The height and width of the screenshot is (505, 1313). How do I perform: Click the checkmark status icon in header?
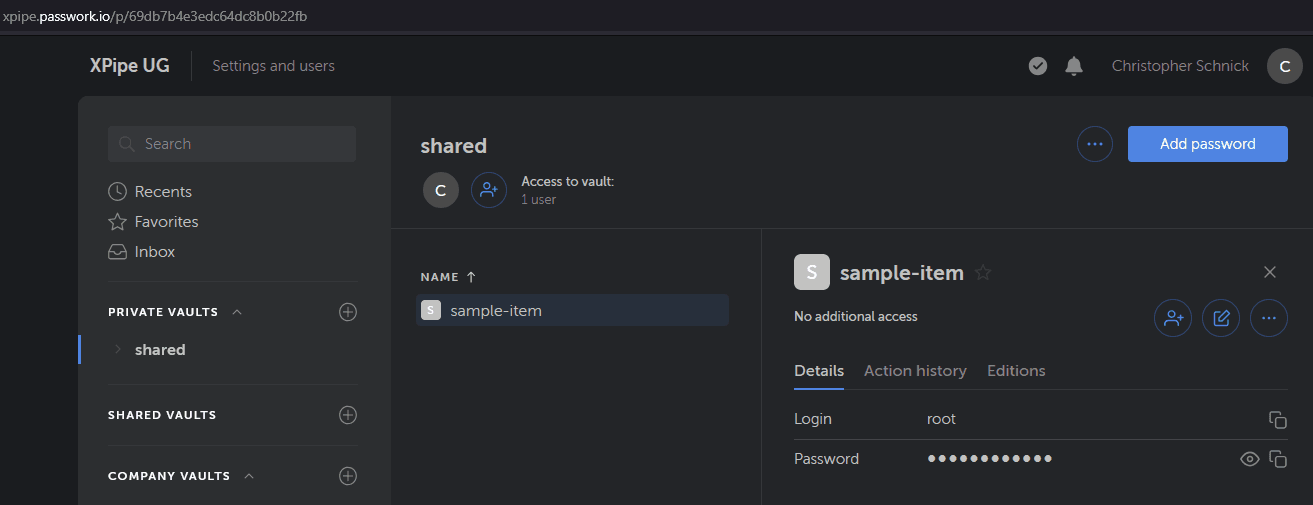pyautogui.click(x=1038, y=66)
